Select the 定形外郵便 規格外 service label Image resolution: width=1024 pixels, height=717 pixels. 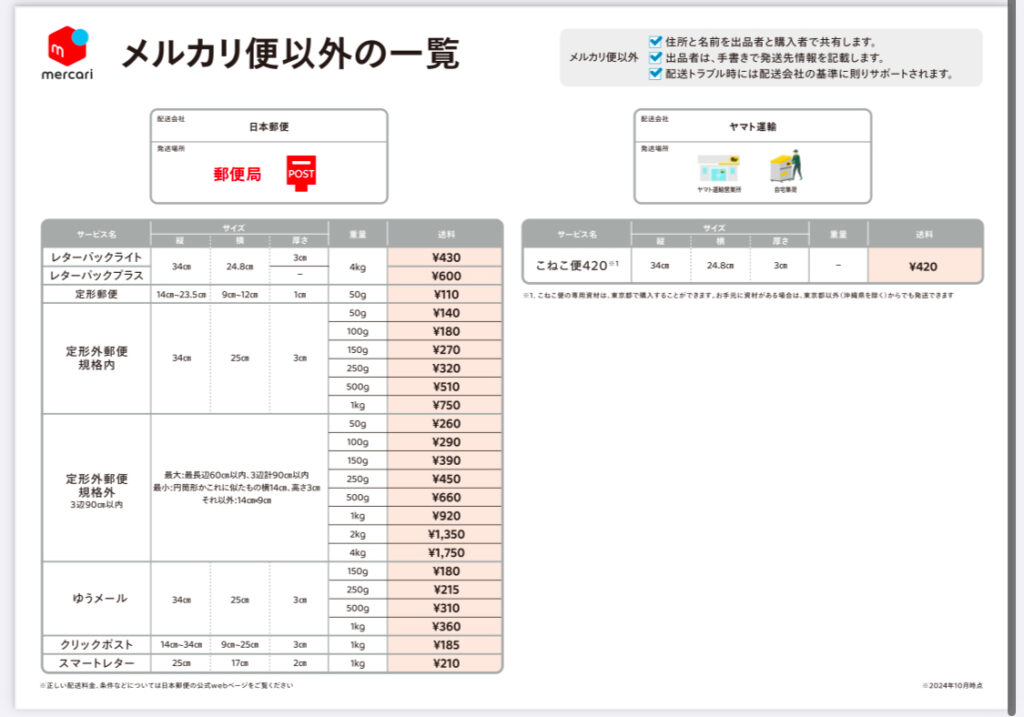coord(97,491)
